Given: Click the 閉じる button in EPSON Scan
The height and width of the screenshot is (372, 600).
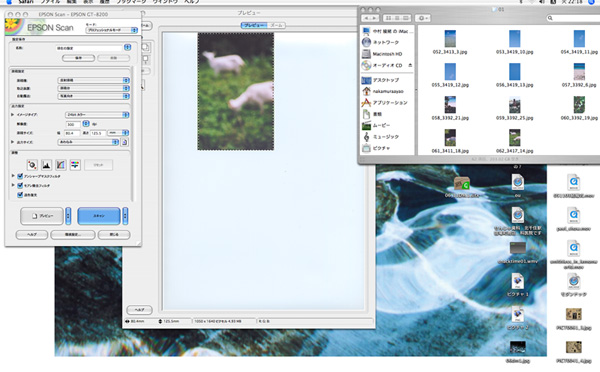Looking at the screenshot, I should pos(114,235).
